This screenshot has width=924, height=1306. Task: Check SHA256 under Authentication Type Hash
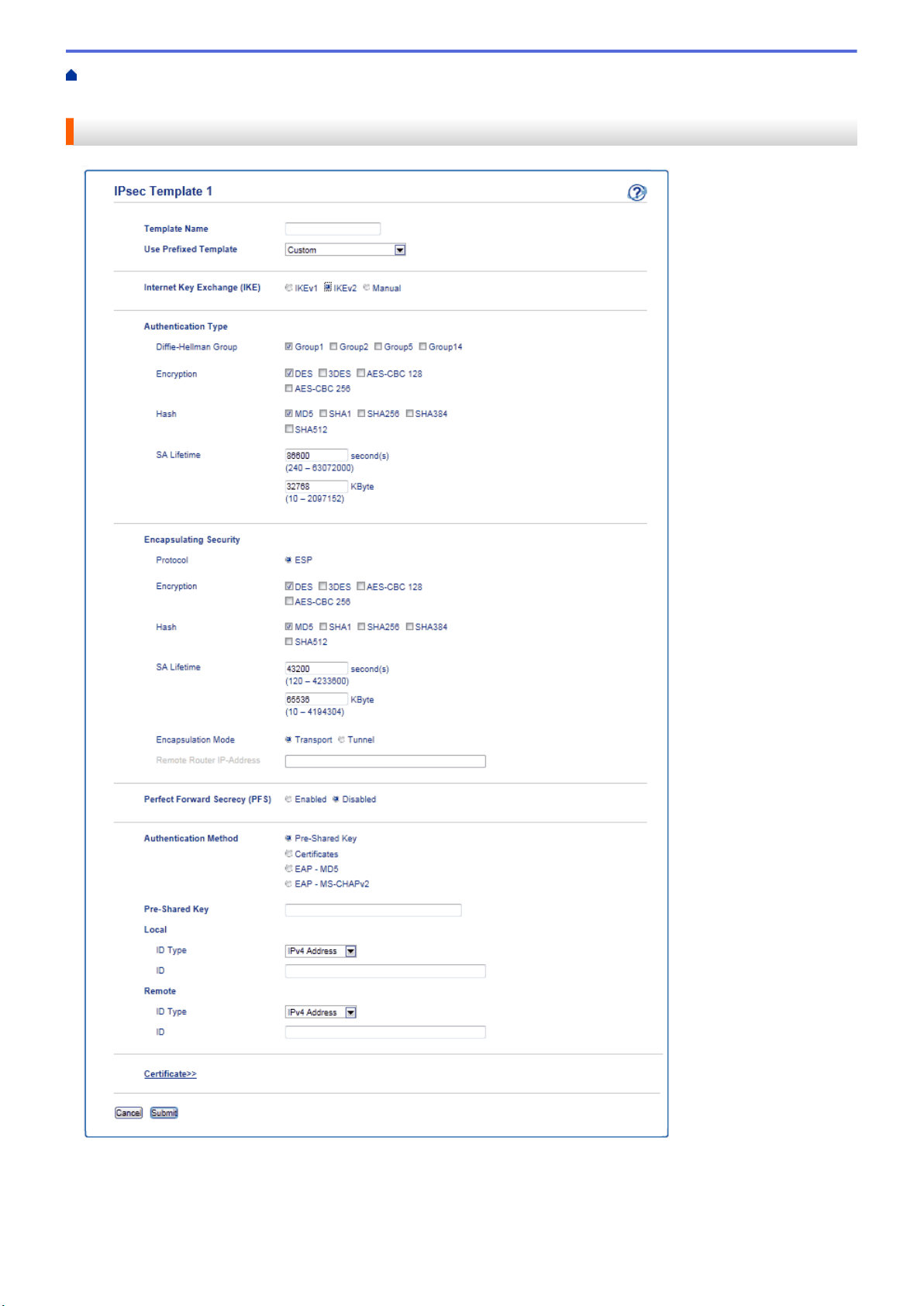(x=361, y=413)
